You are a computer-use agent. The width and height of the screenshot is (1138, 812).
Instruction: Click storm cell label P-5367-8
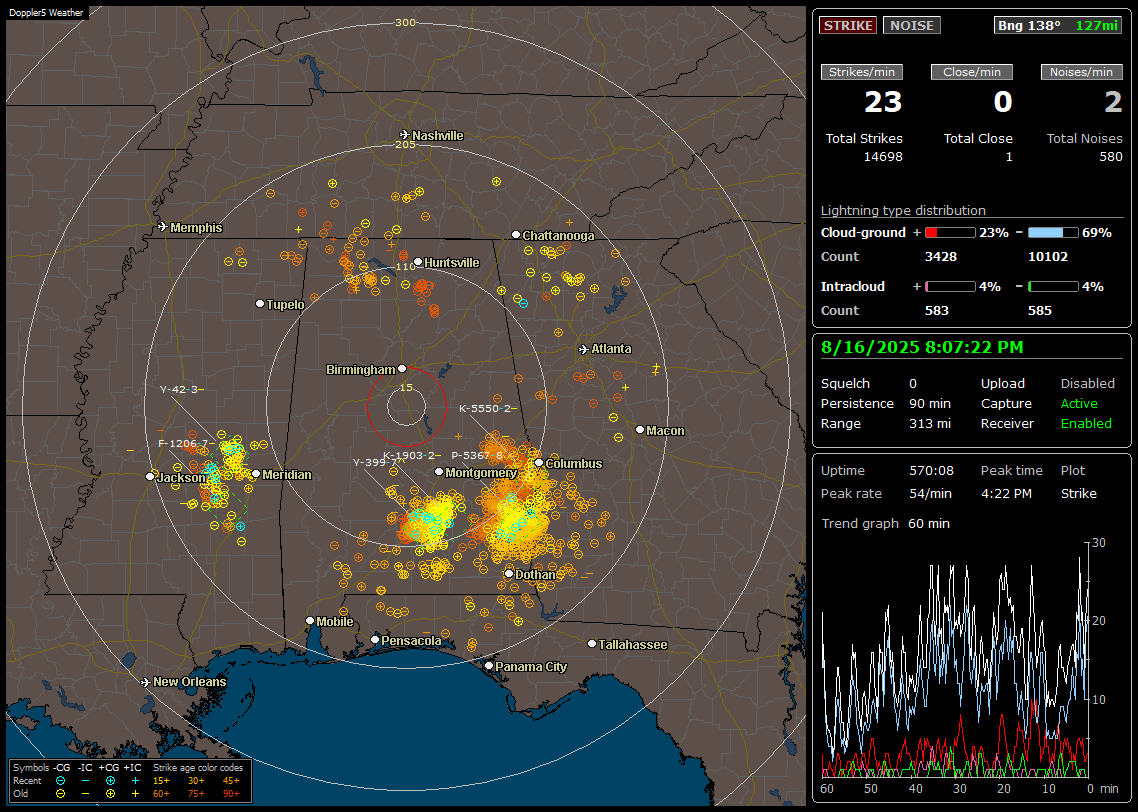click(x=477, y=456)
